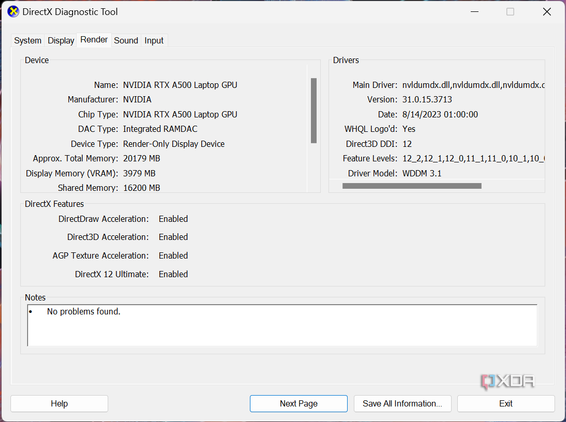Click the DAC Type value Integrated RAMDAC
This screenshot has width=566, height=422.
pyautogui.click(x=160, y=129)
